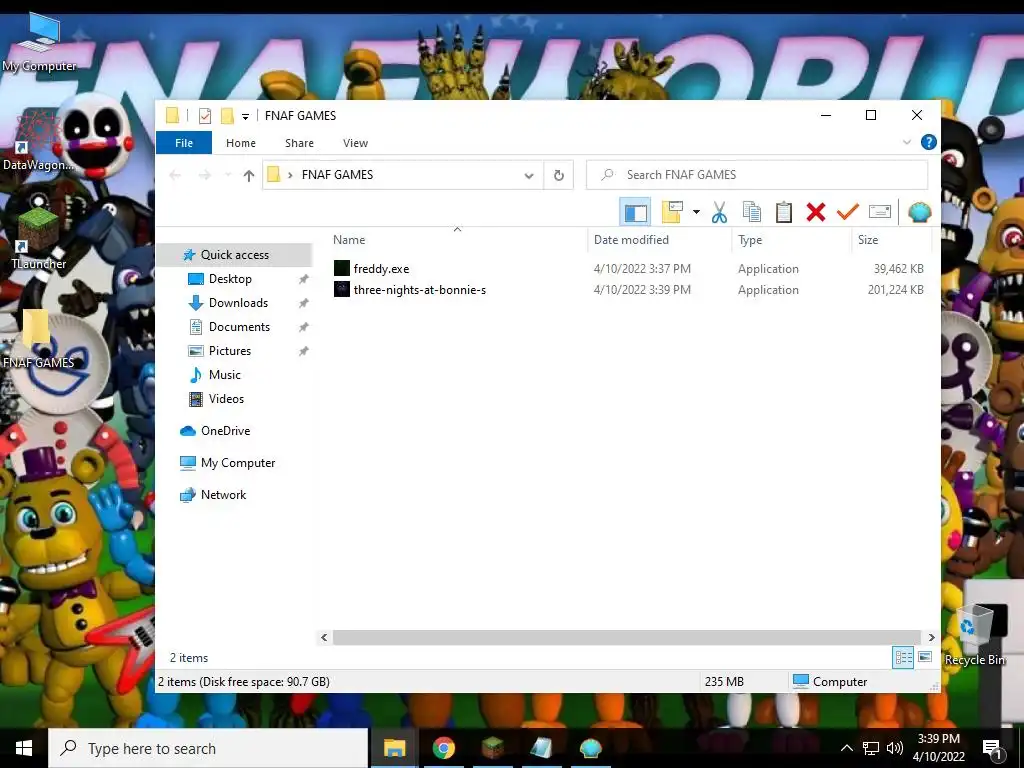This screenshot has height=768, width=1024.
Task: Open Network in the navigation pane
Action: click(x=223, y=495)
